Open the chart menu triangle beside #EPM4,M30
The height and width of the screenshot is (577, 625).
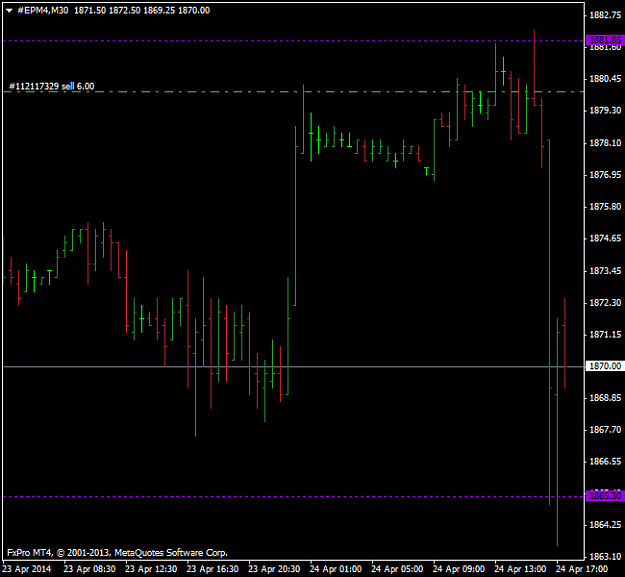coord(9,11)
